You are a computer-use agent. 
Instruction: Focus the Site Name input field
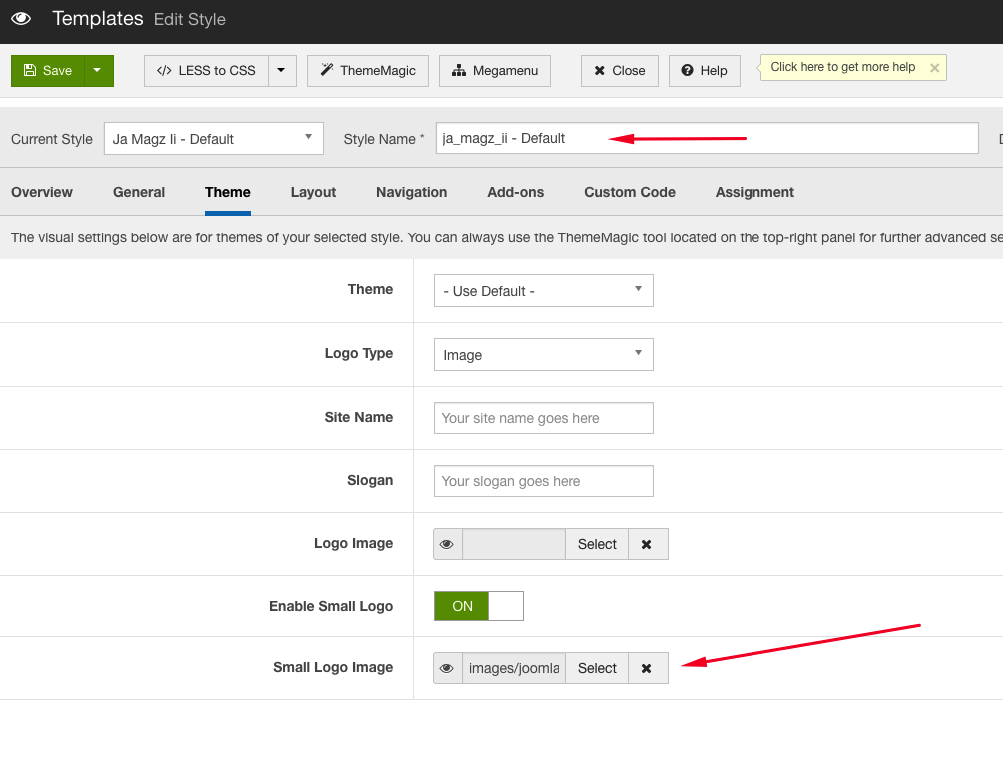click(x=544, y=418)
